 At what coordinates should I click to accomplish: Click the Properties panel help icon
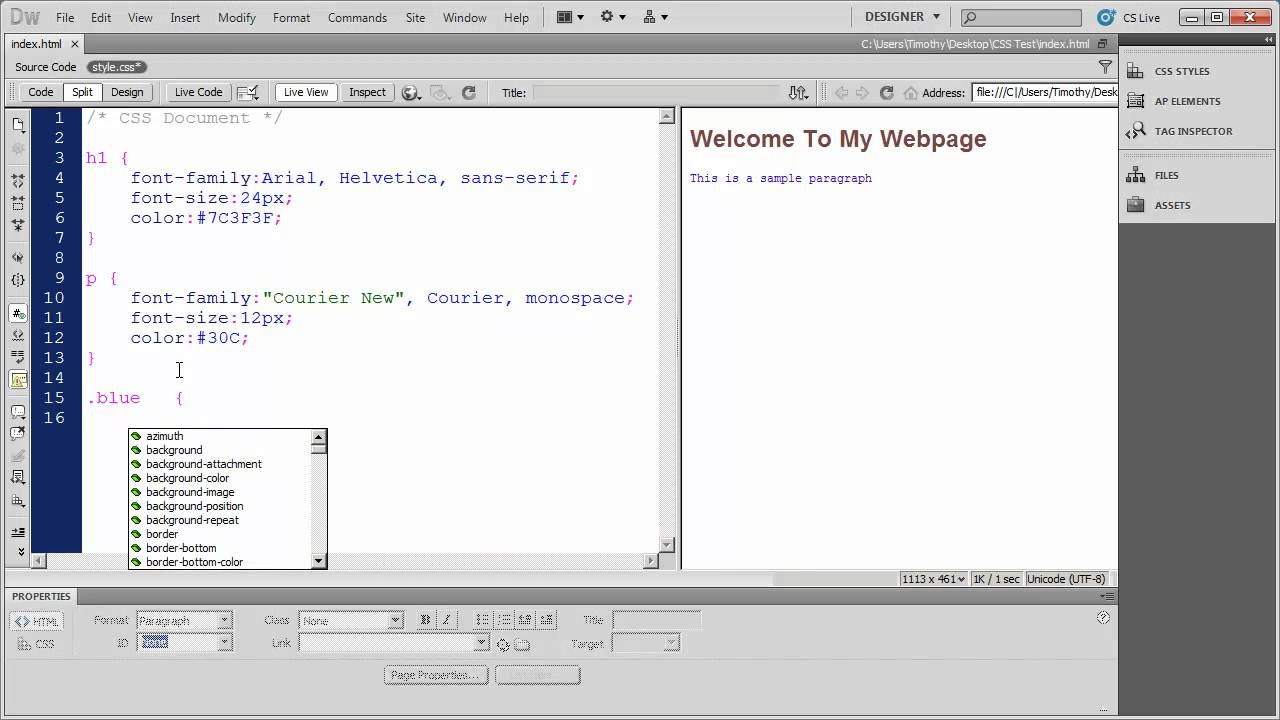(1103, 618)
